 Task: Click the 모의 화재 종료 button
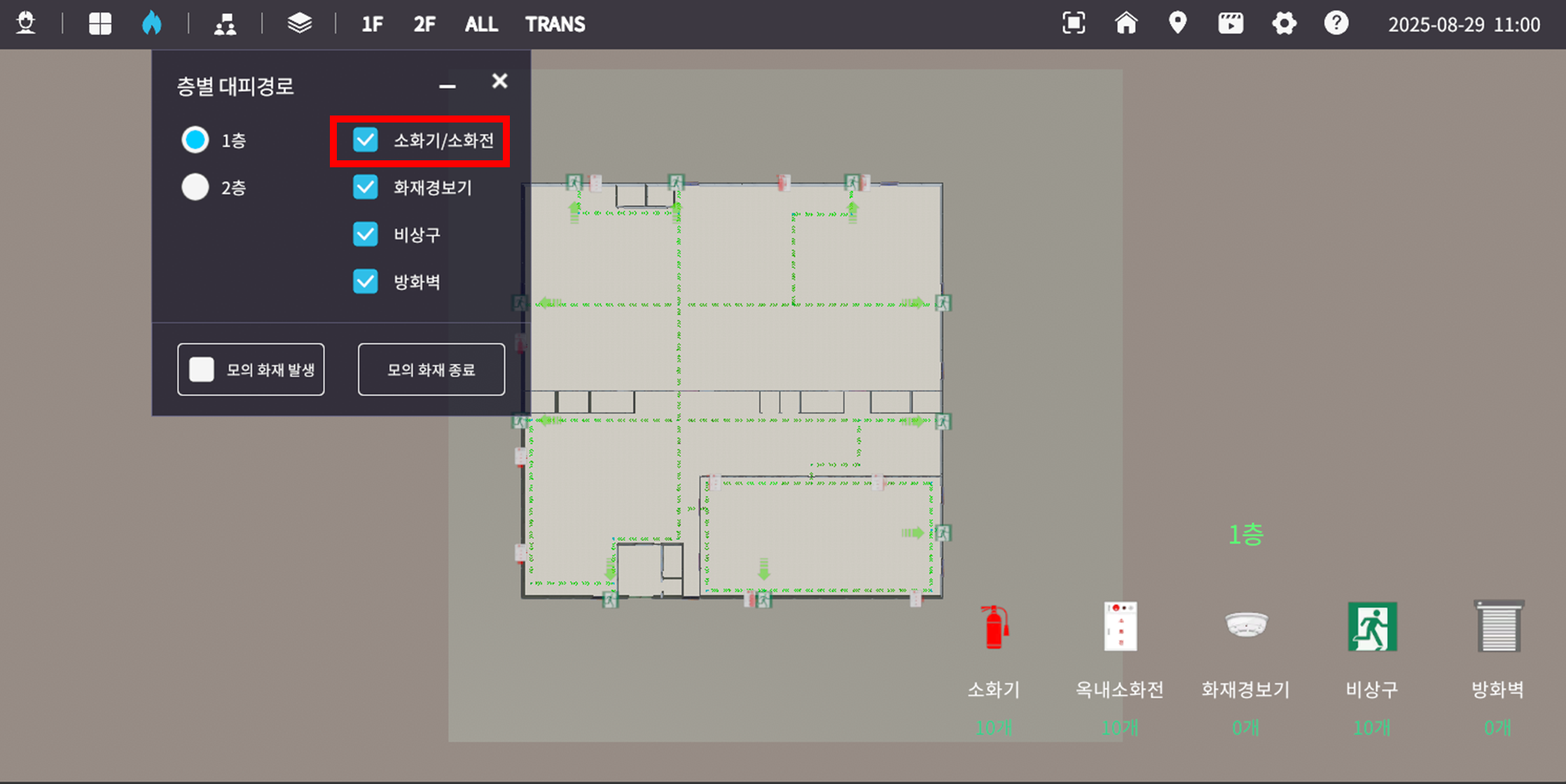click(431, 369)
